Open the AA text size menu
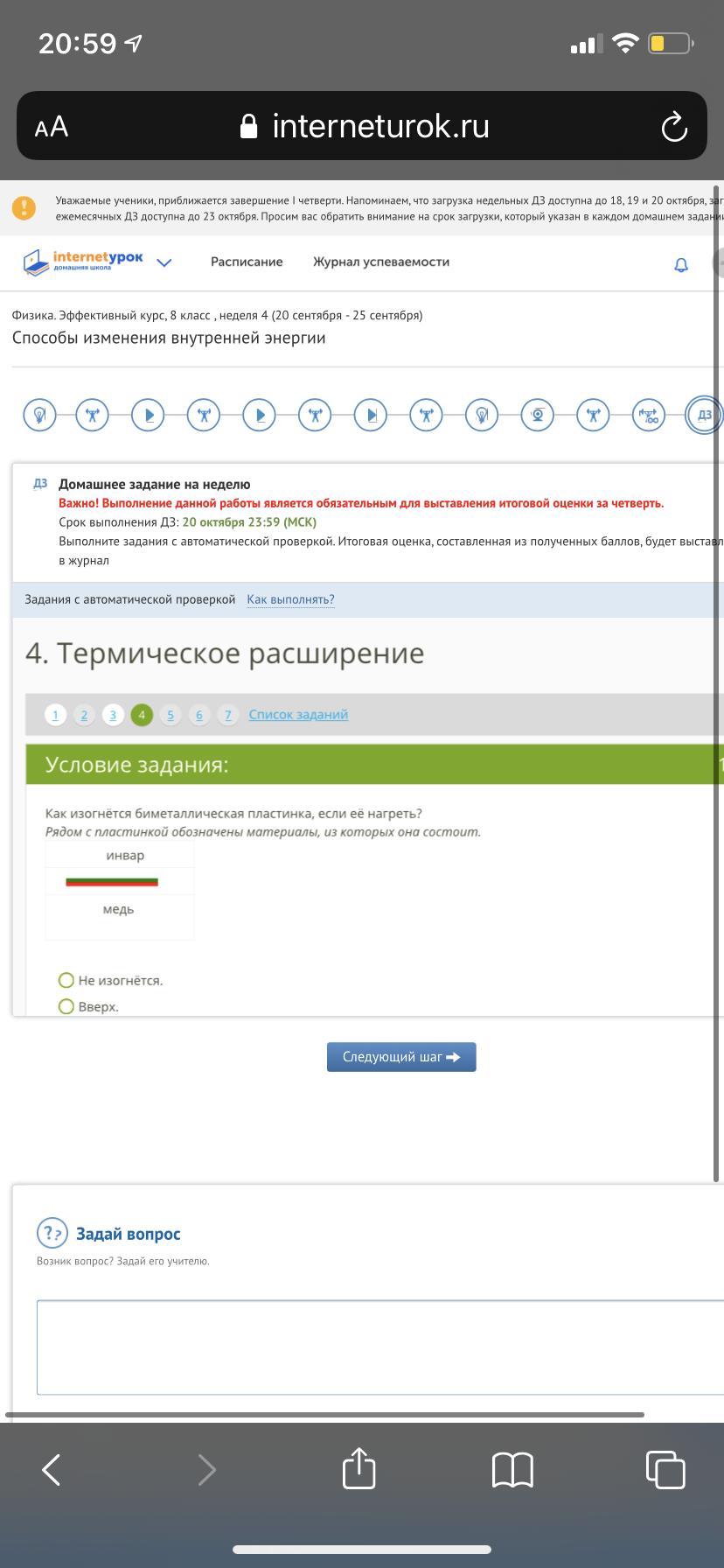The width and height of the screenshot is (724, 1568). (52, 127)
